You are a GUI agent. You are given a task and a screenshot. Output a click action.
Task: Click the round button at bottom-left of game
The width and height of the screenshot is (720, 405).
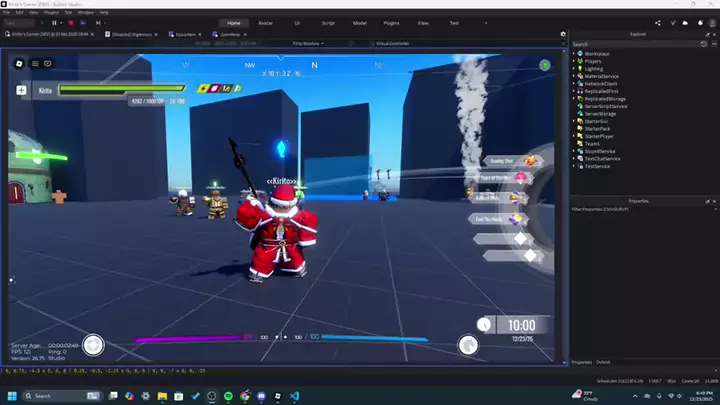point(93,345)
